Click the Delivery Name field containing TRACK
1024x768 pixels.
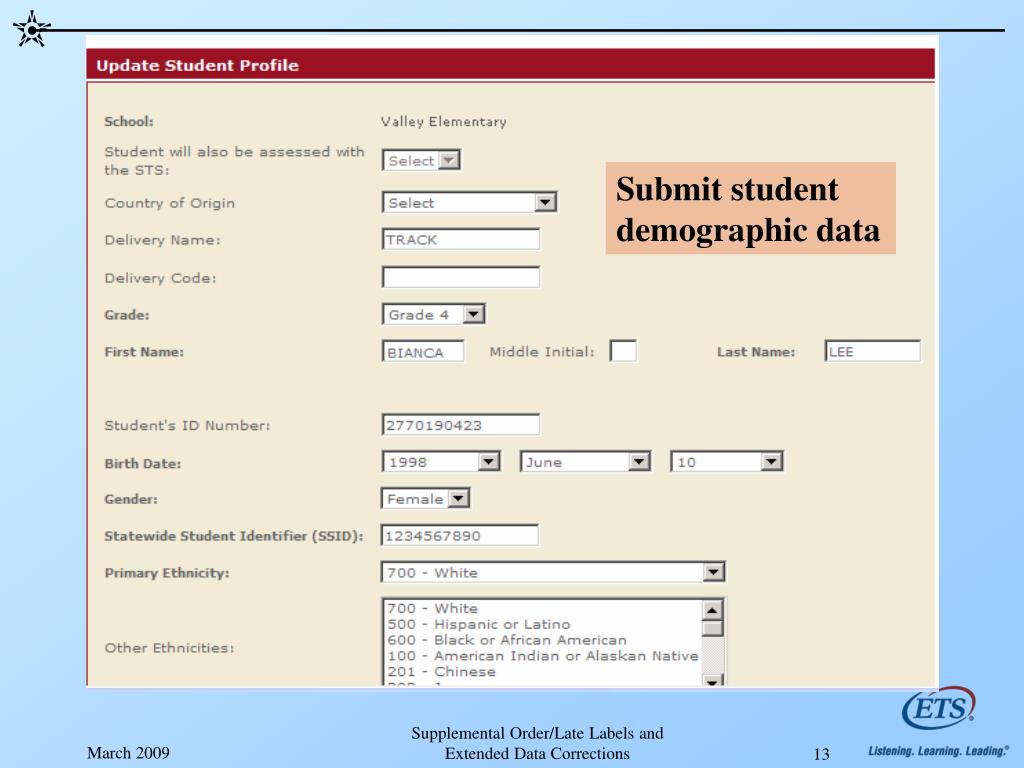[460, 240]
